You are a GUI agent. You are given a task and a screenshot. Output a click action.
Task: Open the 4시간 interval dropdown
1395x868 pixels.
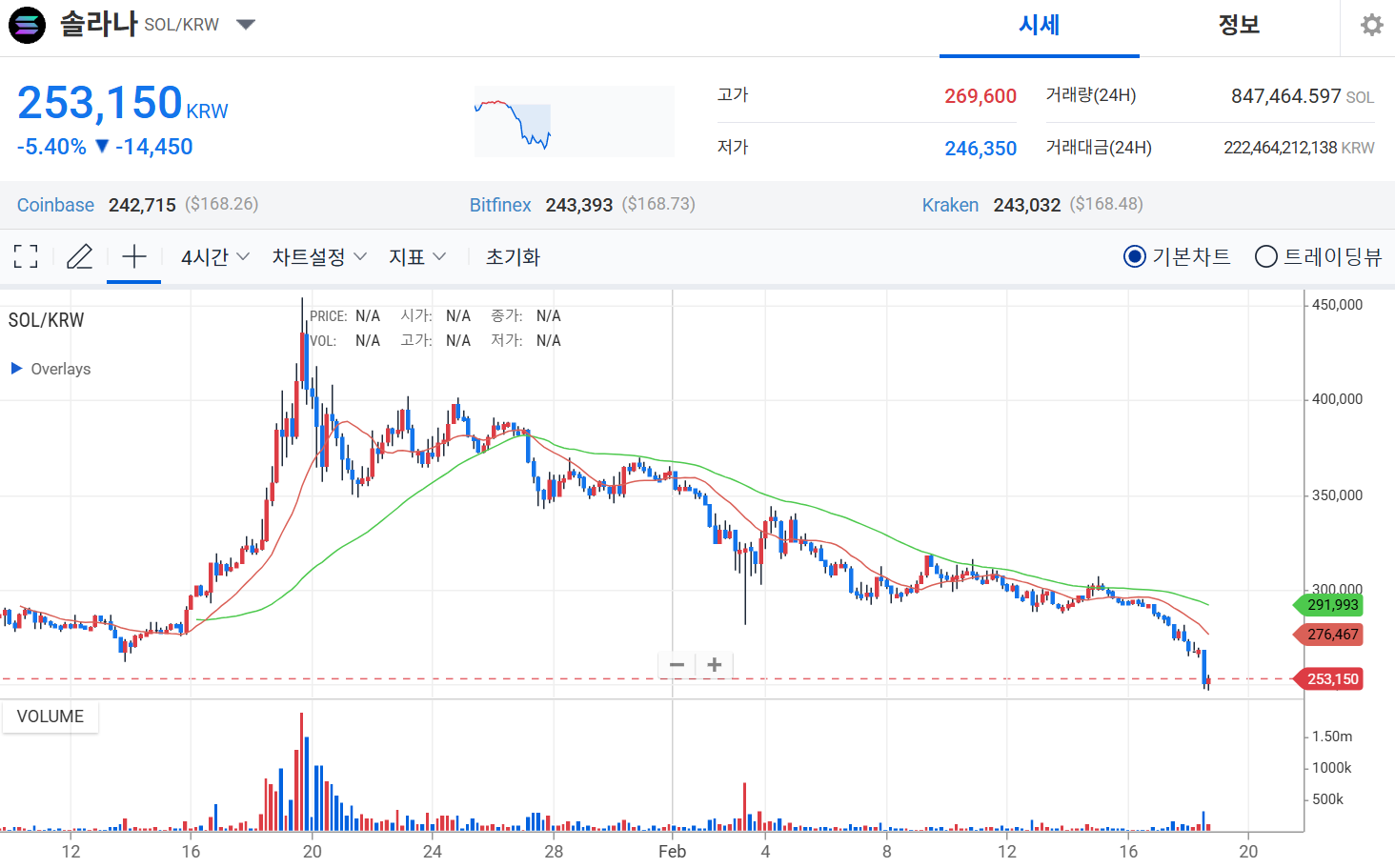coord(215,256)
